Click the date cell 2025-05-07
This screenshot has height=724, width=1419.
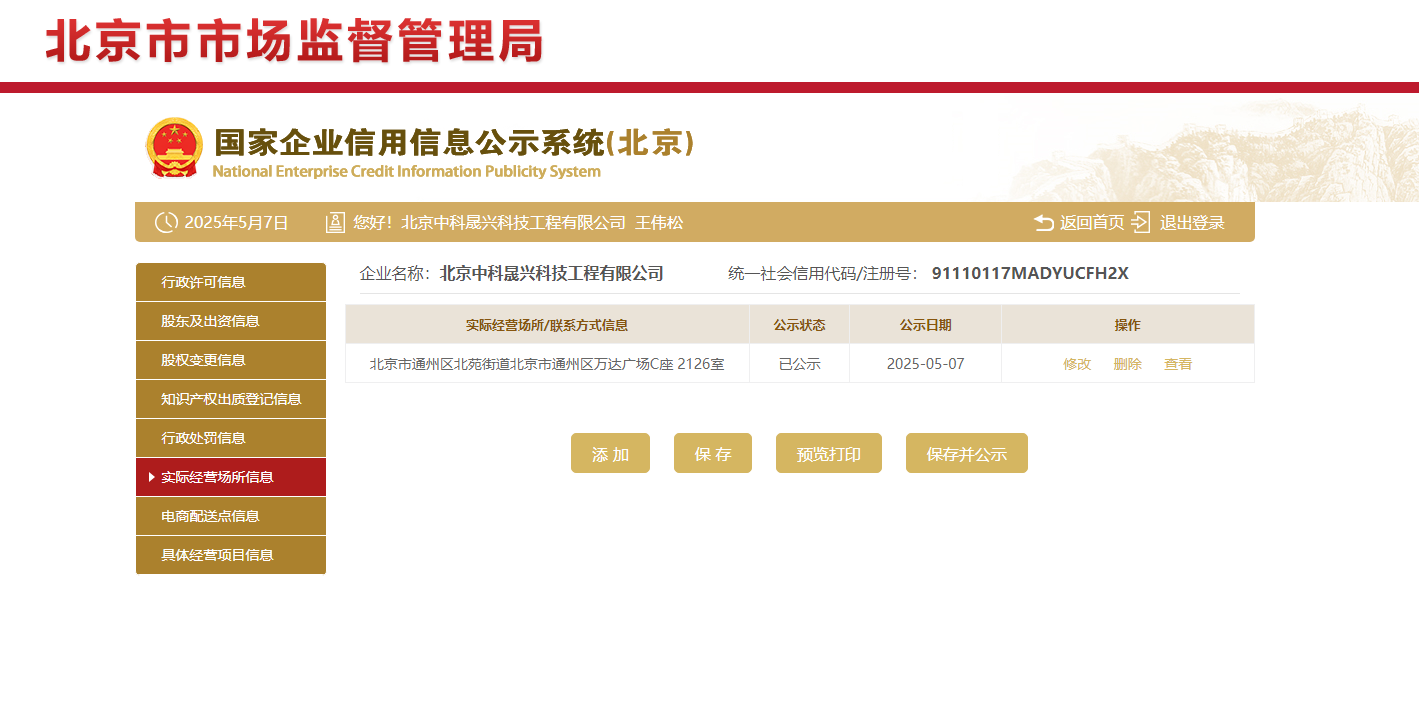[926, 364]
